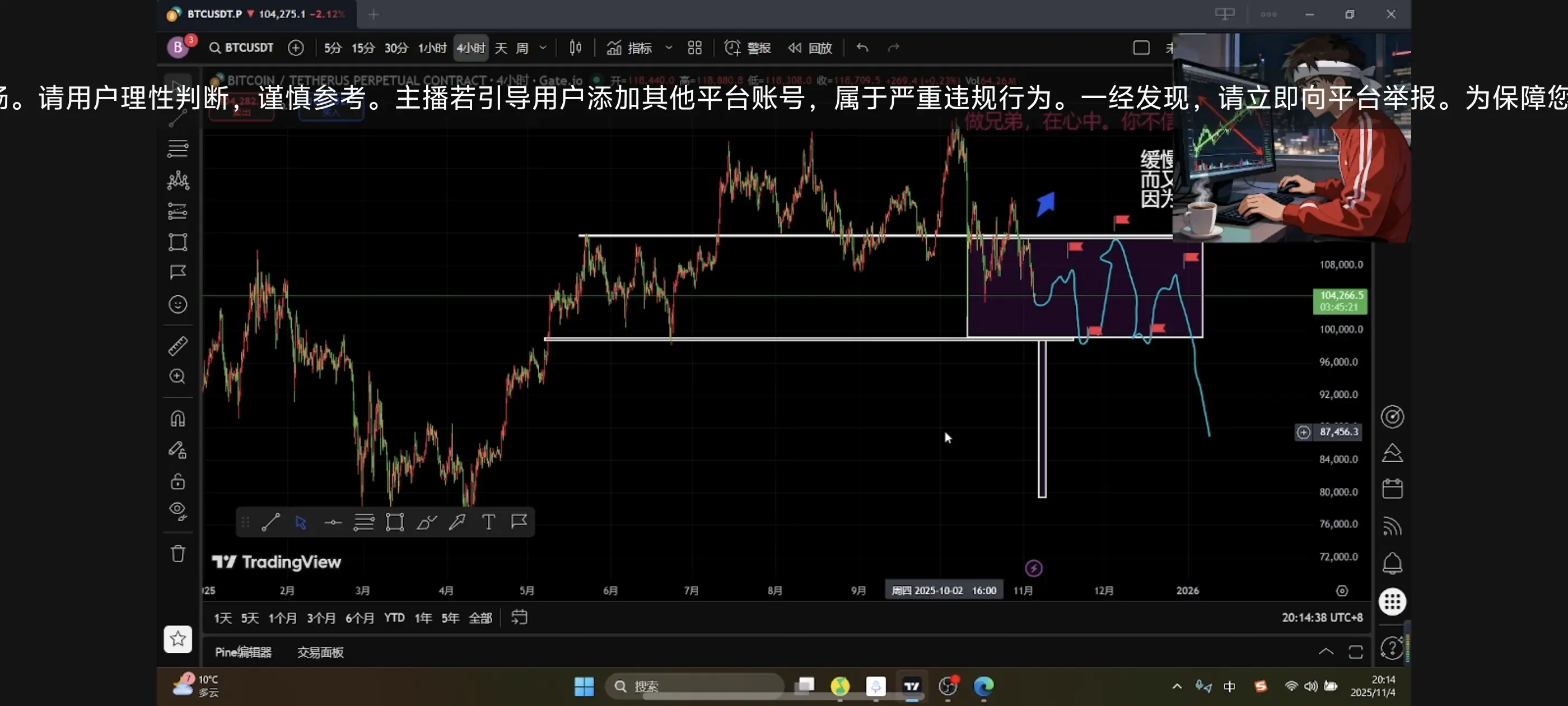The height and width of the screenshot is (706, 1568).
Task: Click the candlestick chart style icon
Action: click(x=575, y=48)
